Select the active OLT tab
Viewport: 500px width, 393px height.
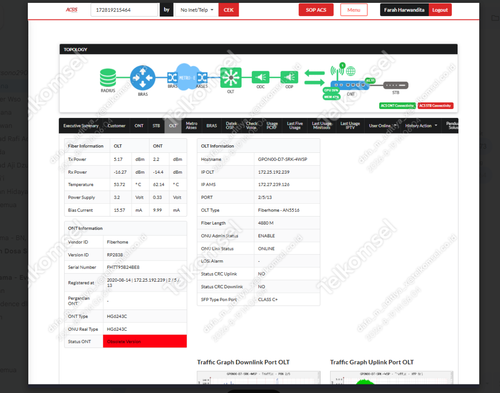coord(173,126)
